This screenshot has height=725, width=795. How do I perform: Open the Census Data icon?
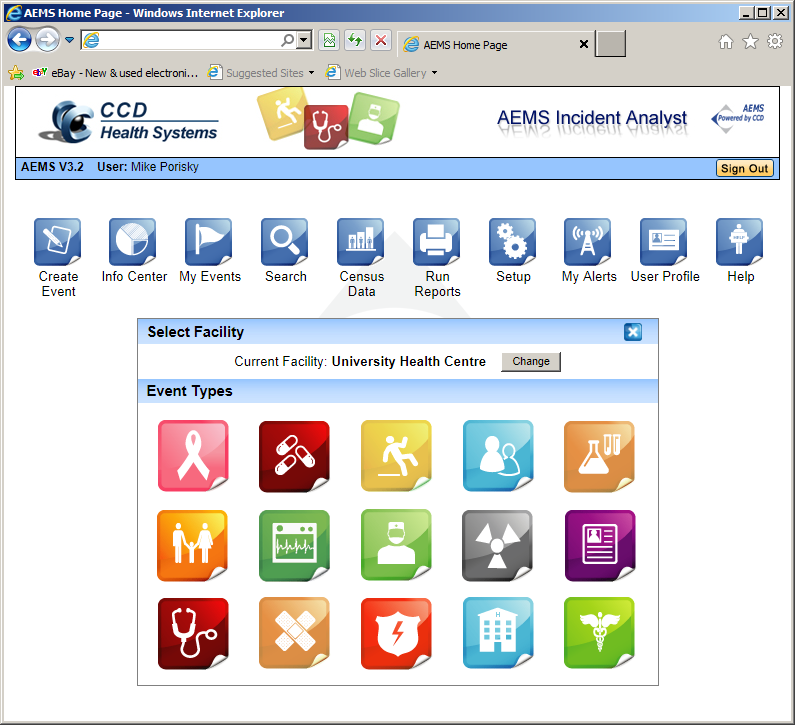click(360, 242)
